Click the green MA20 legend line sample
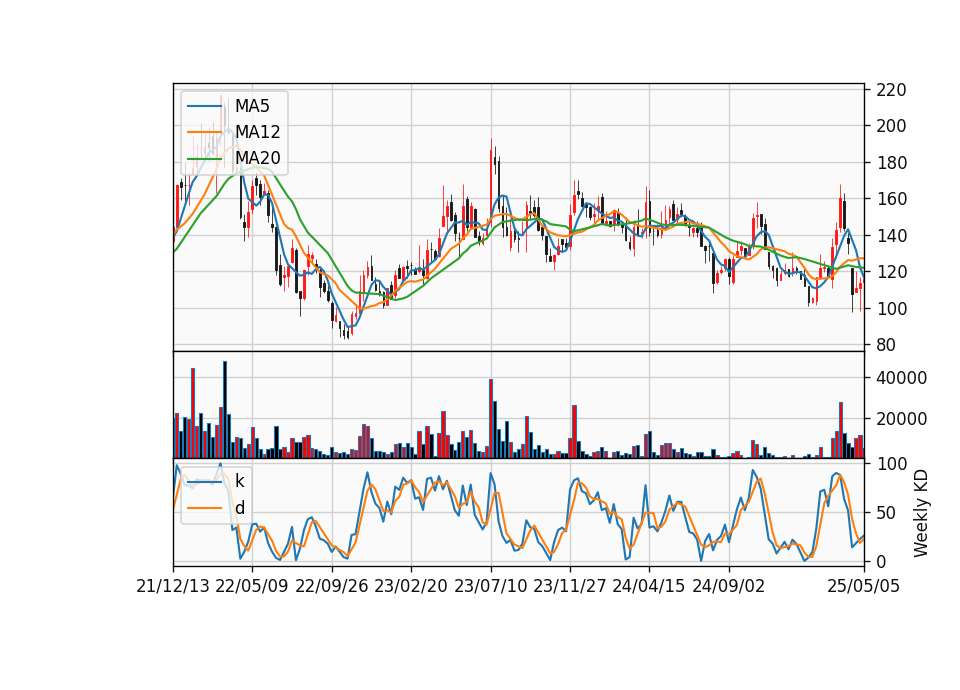 coord(204,159)
